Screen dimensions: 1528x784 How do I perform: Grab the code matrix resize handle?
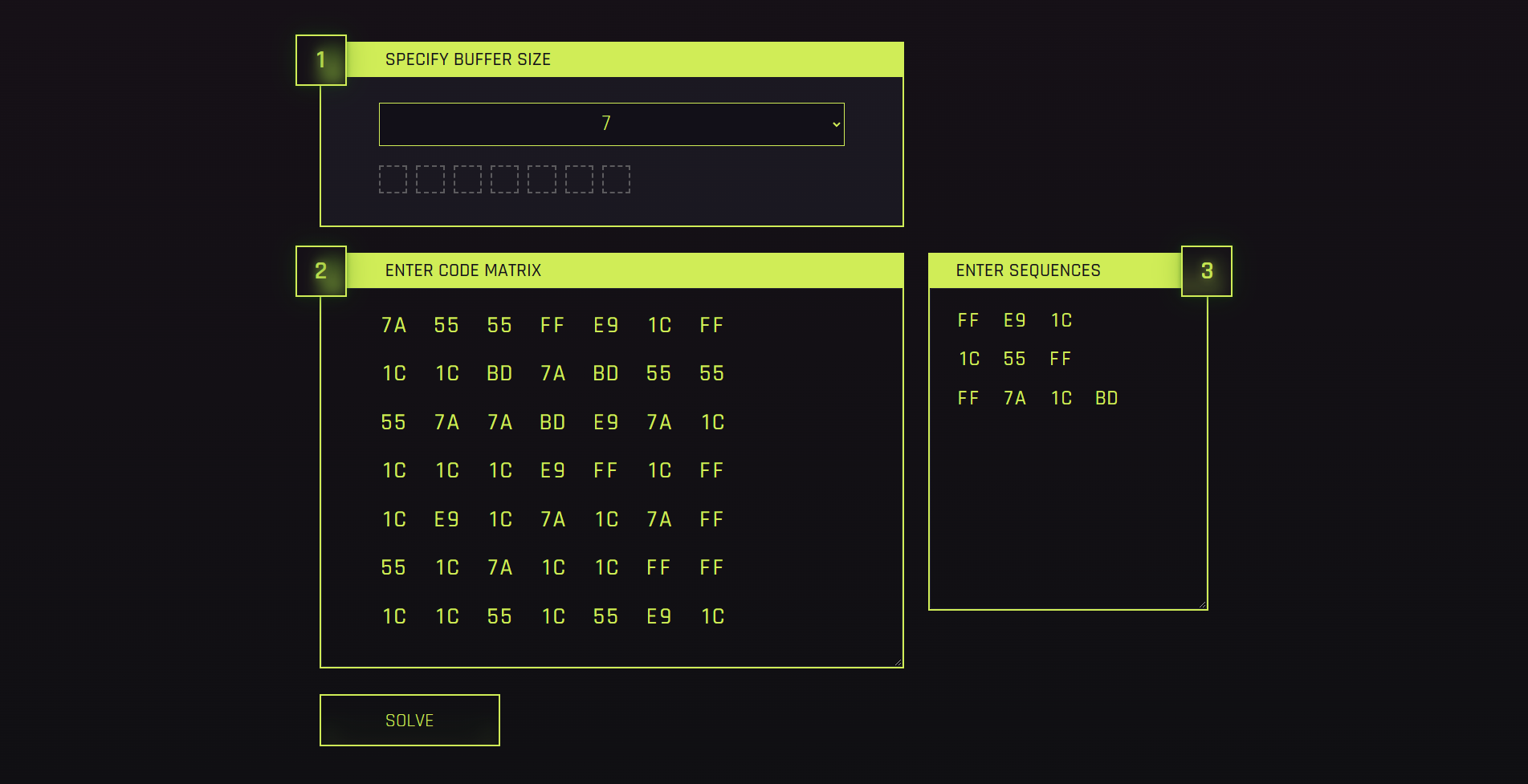tap(898, 662)
